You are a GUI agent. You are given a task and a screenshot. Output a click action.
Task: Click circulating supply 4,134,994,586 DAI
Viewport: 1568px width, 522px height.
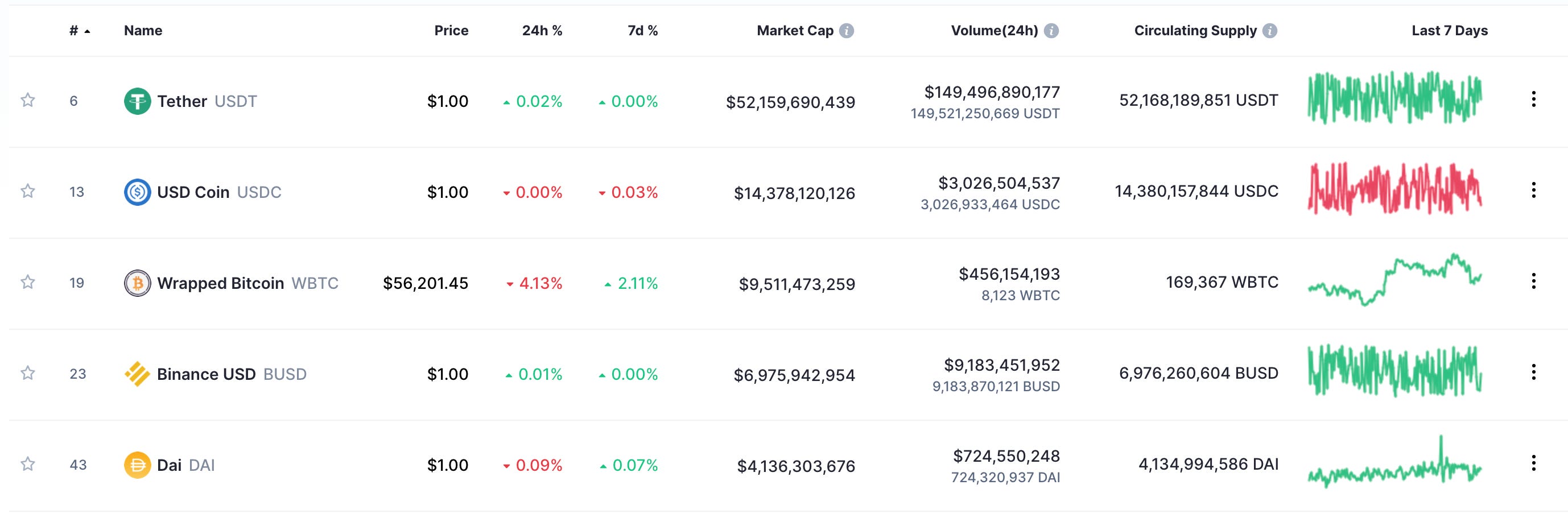tap(1208, 465)
